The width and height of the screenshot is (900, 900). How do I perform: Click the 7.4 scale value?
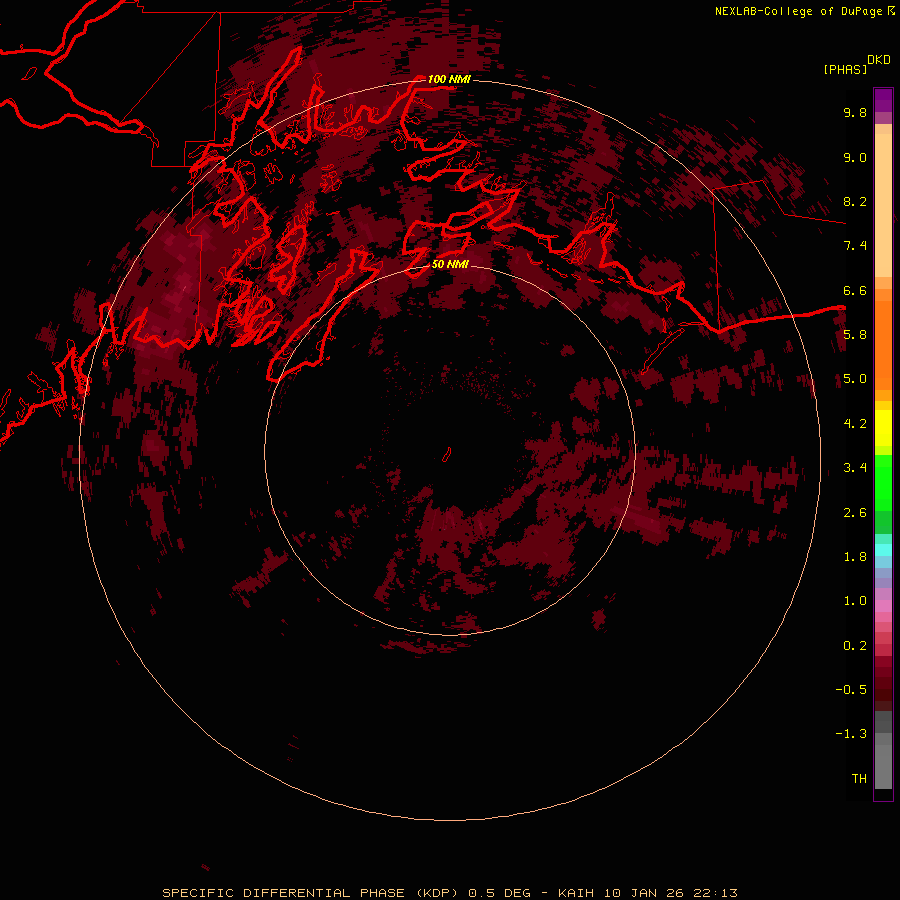pyautogui.click(x=855, y=246)
